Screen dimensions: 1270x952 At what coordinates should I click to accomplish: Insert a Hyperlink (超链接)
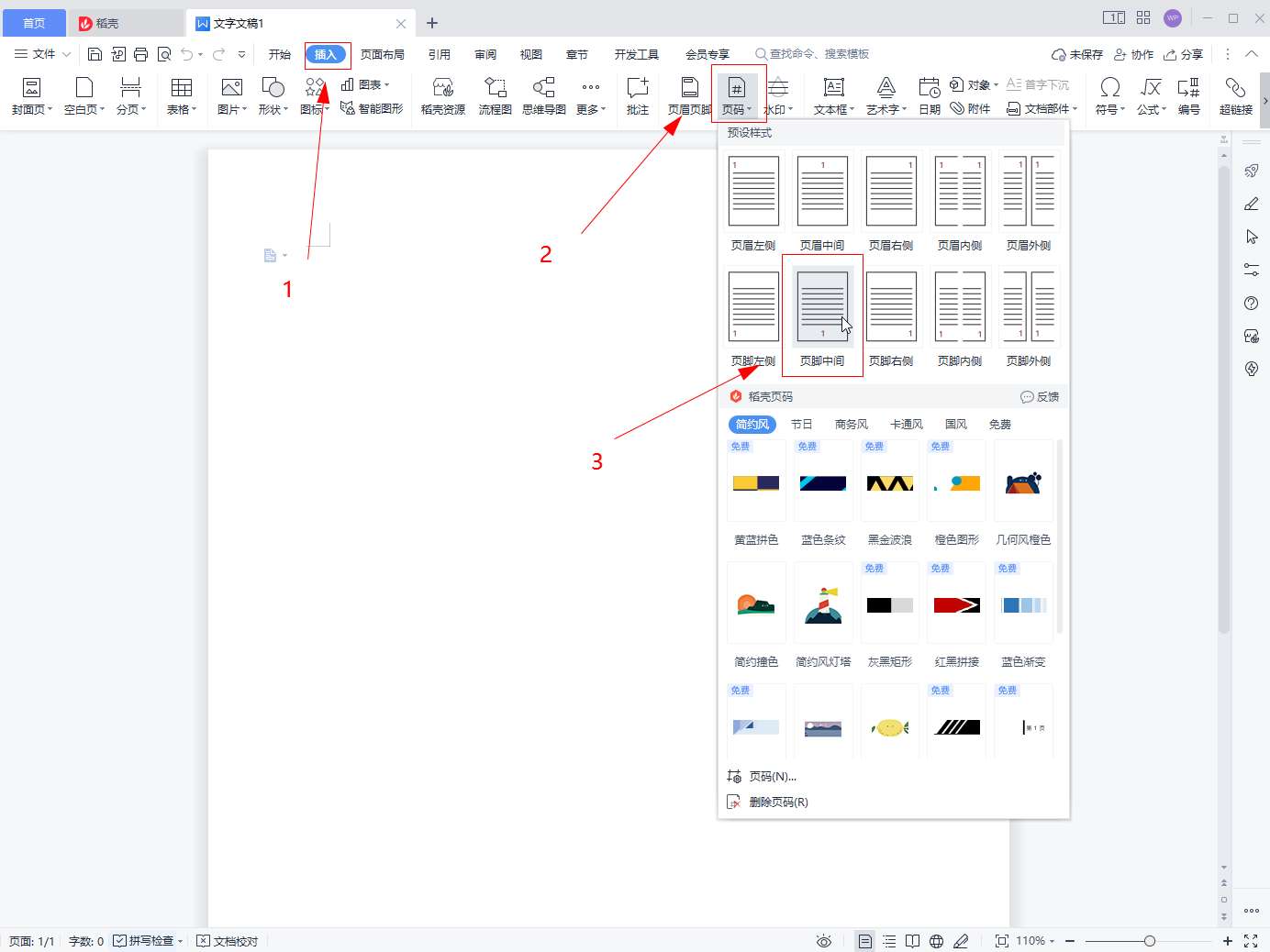(x=1236, y=96)
